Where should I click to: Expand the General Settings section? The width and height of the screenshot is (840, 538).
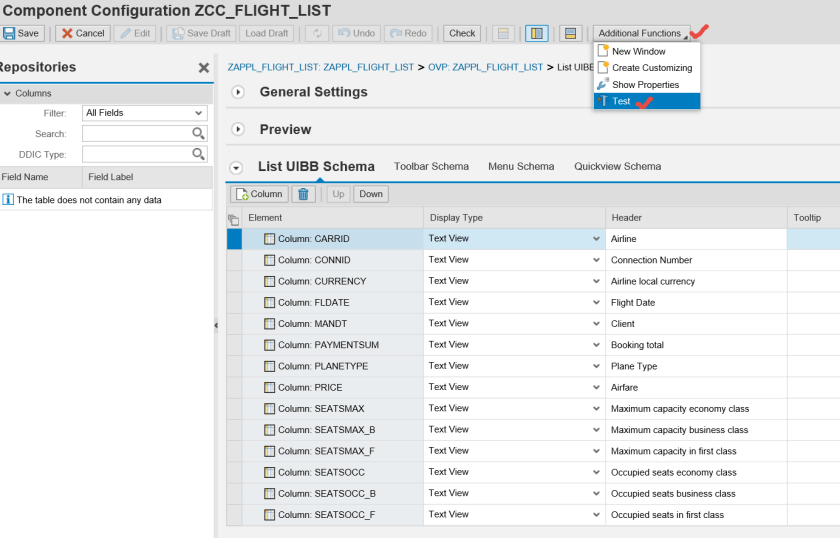point(238,92)
